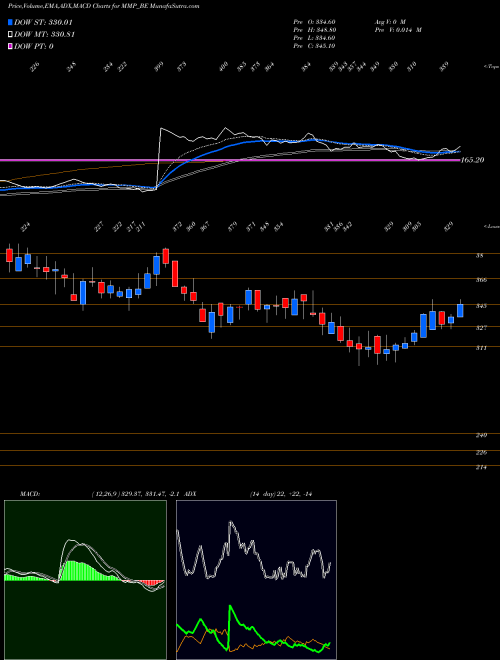Click the last blue candlestick on the right

460,311
